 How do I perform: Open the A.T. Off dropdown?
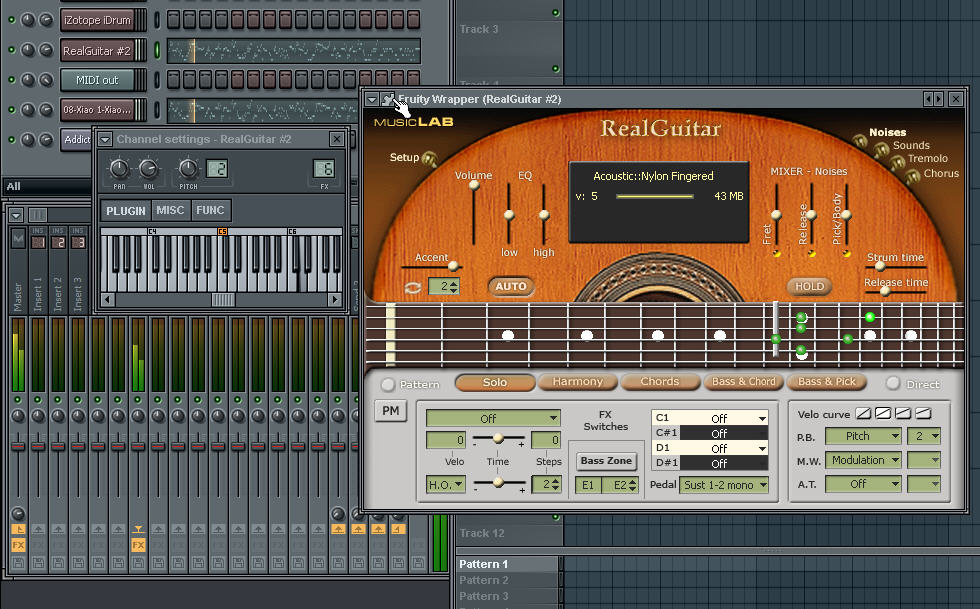pyautogui.click(x=863, y=483)
